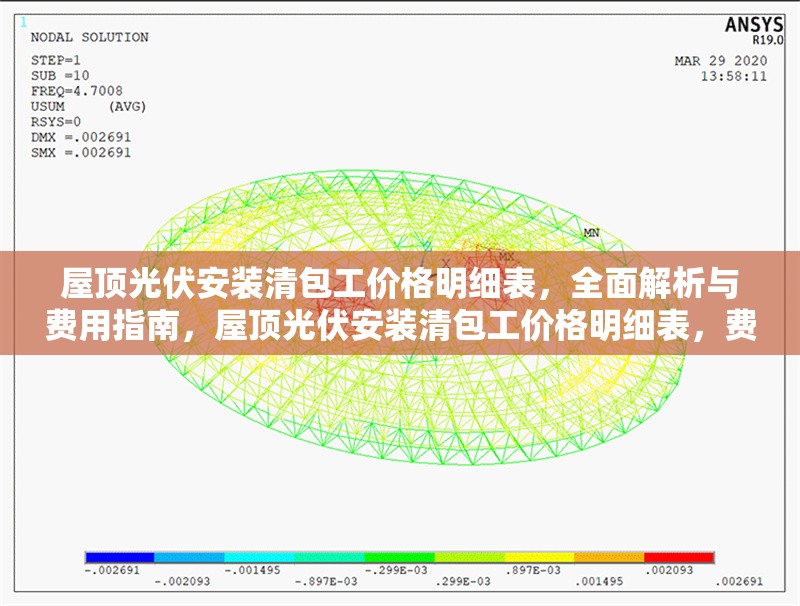
Task: Select the MX maximum marker on the model
Action: pyautogui.click(x=505, y=255)
